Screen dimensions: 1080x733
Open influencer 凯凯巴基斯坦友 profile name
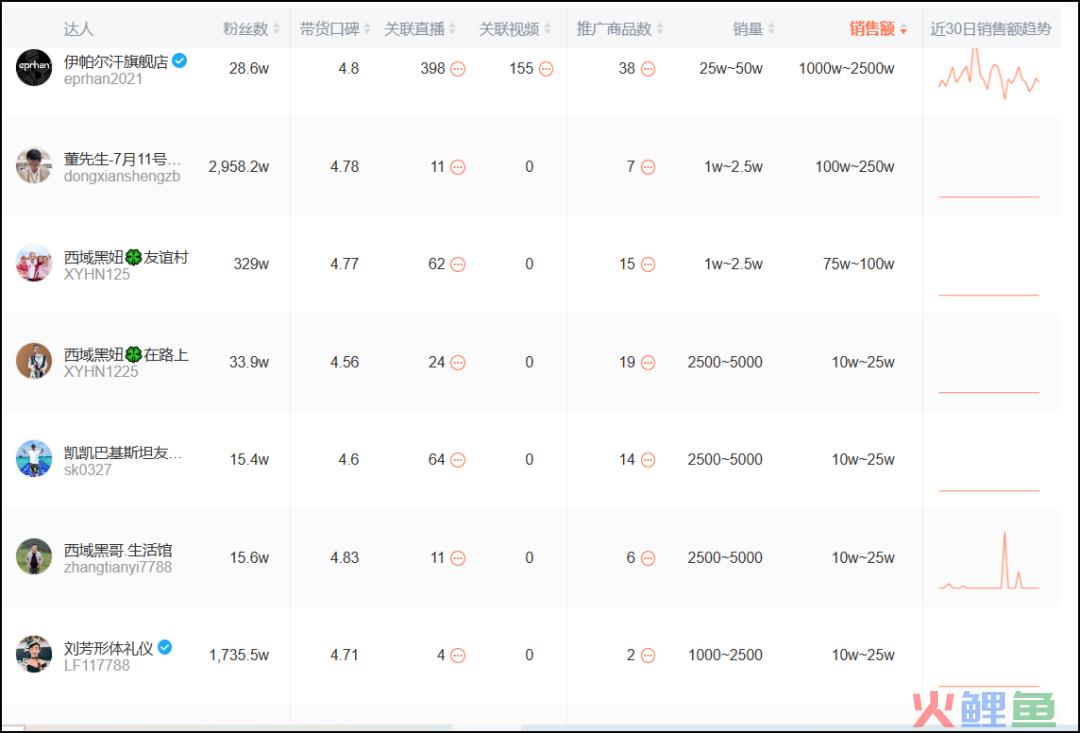(123, 453)
